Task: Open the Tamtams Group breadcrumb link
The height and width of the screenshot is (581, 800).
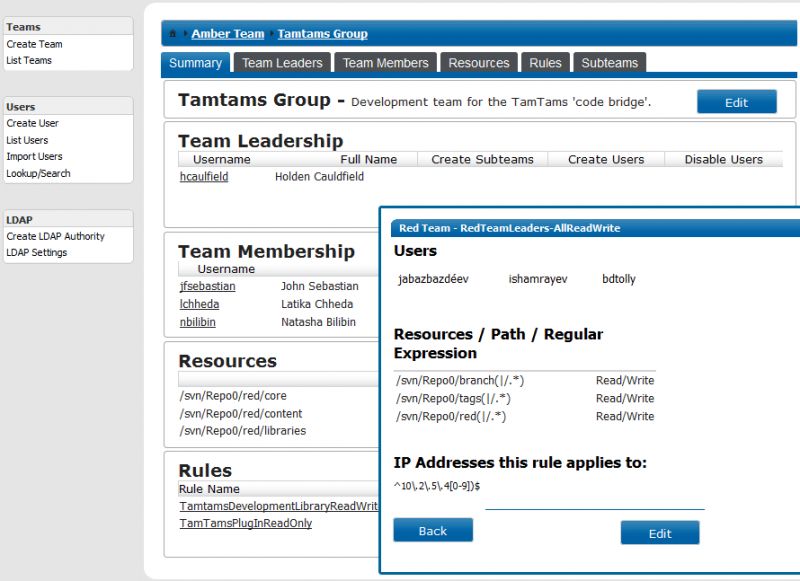Action: point(322,34)
